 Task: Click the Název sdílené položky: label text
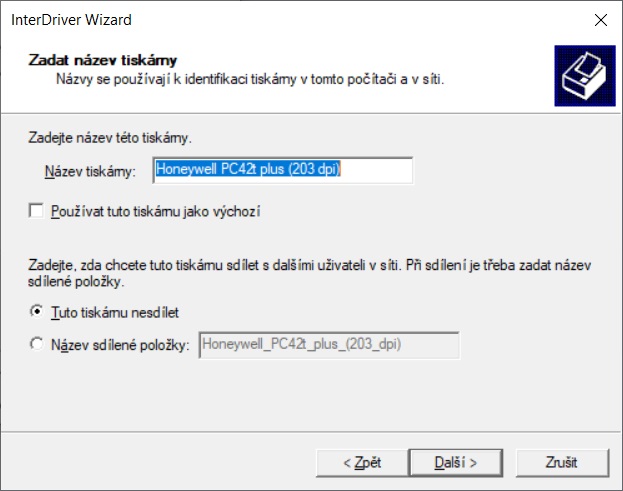tap(120, 345)
